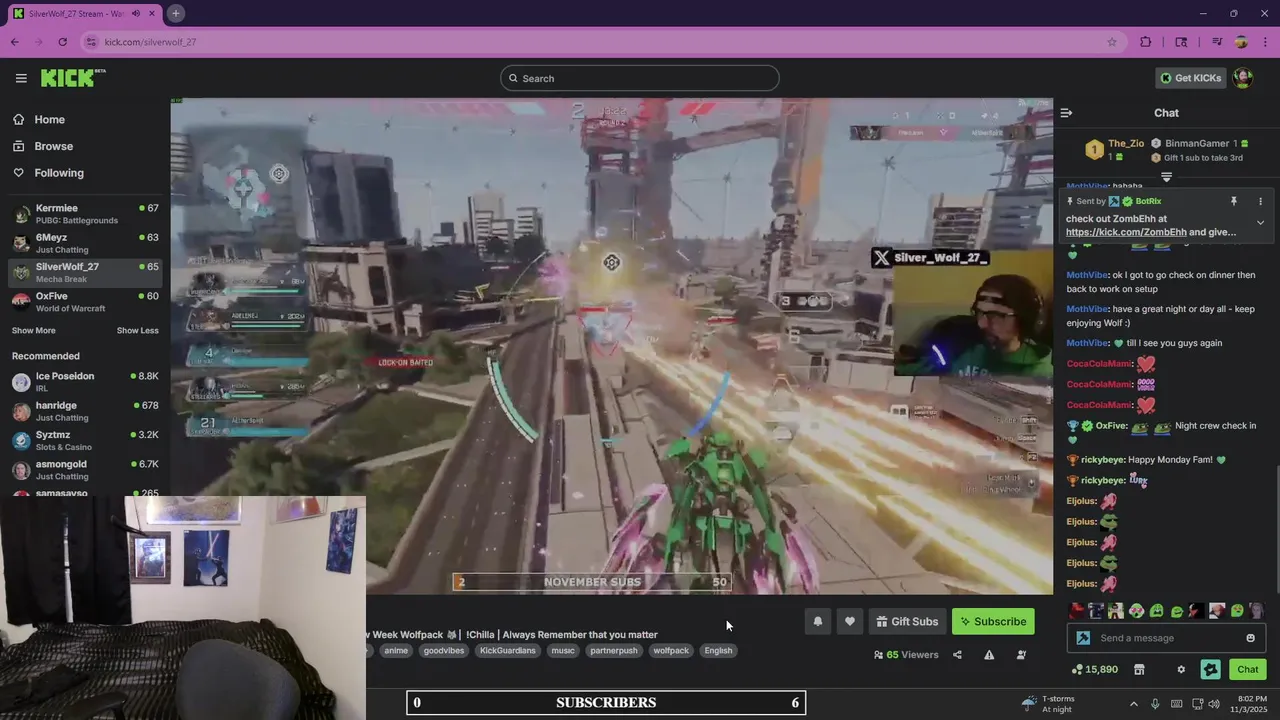Share the stream

click(957, 655)
